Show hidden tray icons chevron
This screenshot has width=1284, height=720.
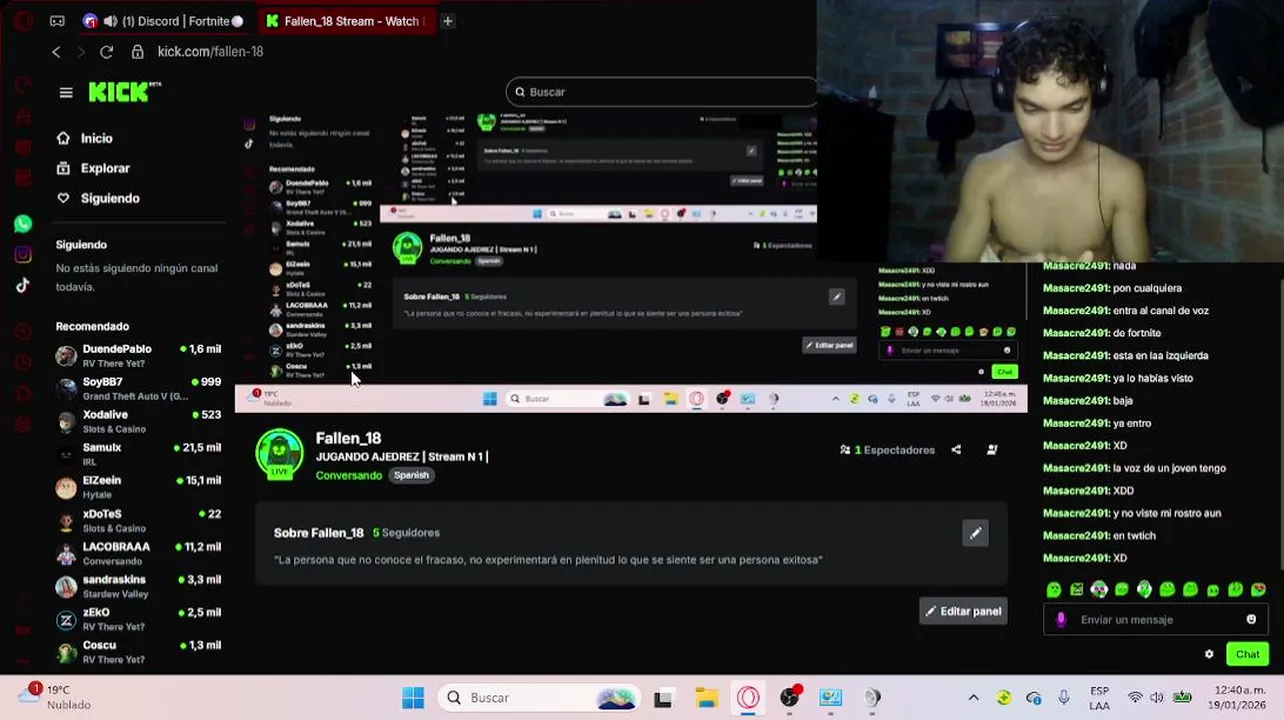click(973, 698)
